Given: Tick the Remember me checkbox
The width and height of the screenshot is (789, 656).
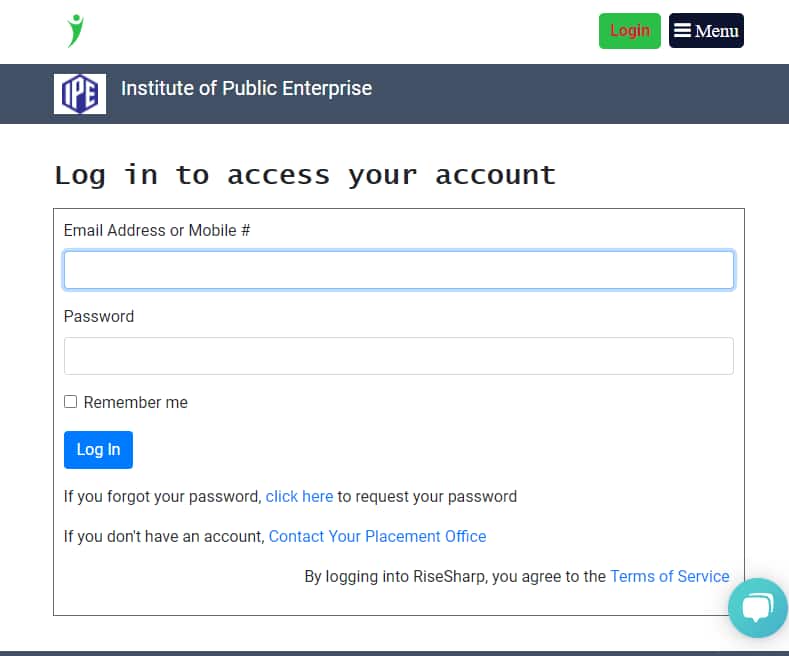Looking at the screenshot, I should point(70,401).
